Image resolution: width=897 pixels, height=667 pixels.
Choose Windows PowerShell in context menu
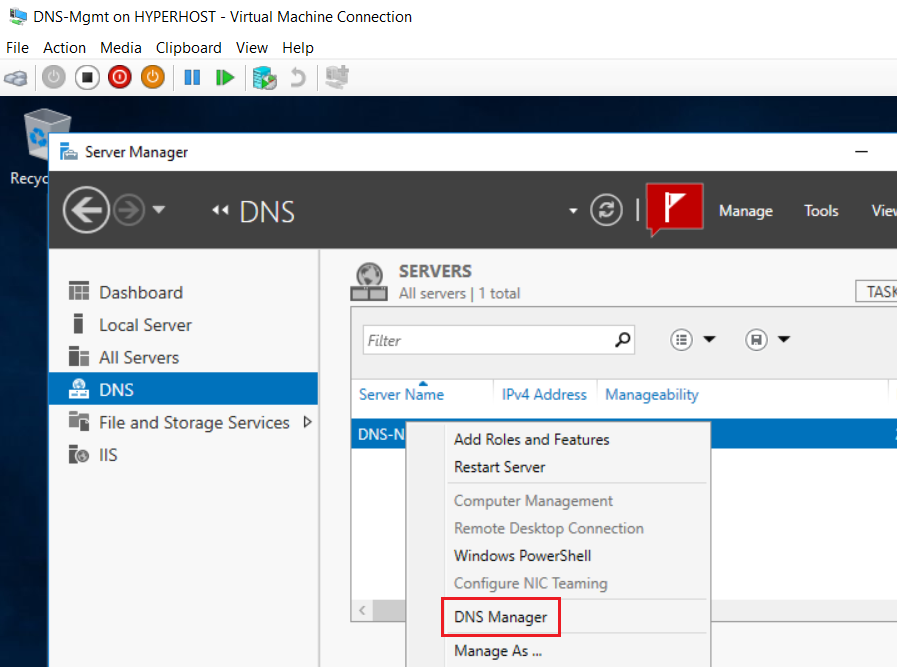(522, 555)
